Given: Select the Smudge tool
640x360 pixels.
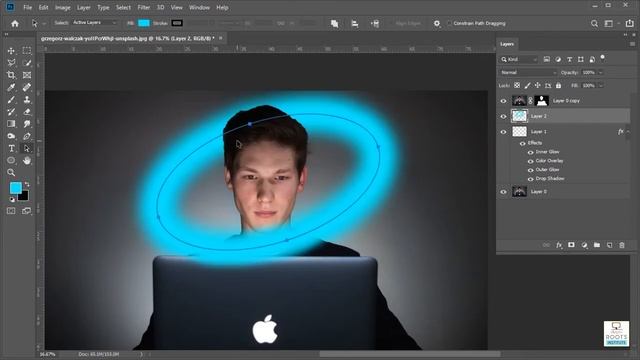Looking at the screenshot, I should pyautogui.click(x=27, y=124).
